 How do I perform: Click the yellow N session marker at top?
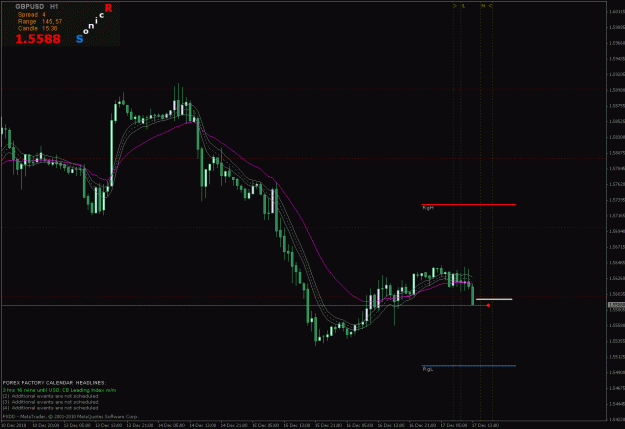[483, 6]
